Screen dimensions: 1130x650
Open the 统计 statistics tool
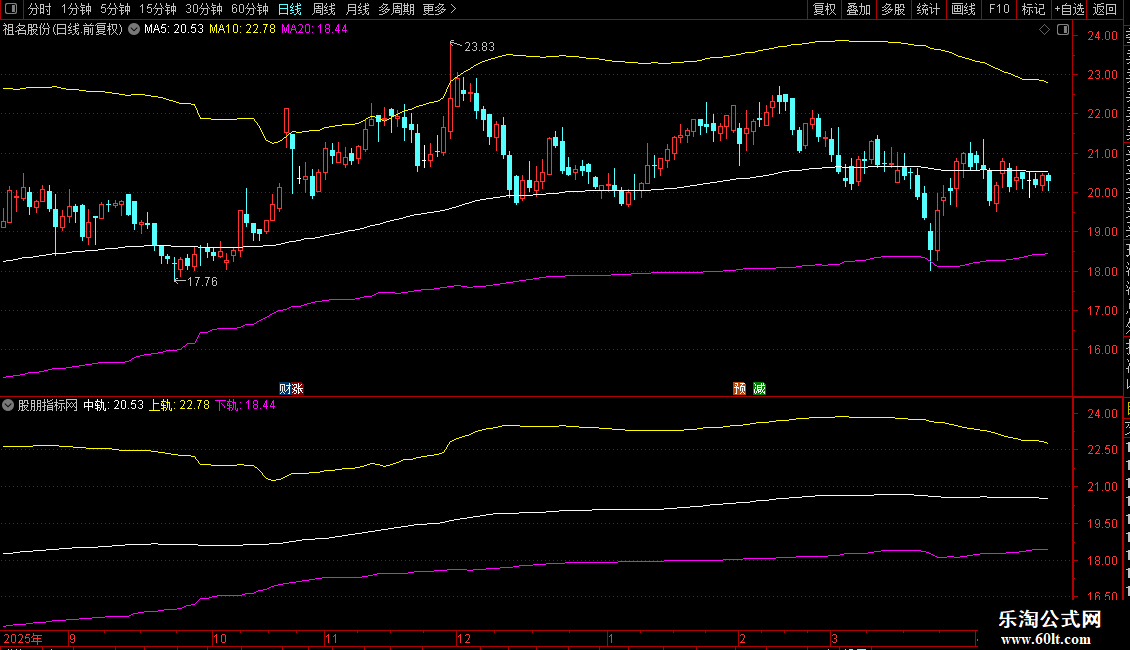928,9
